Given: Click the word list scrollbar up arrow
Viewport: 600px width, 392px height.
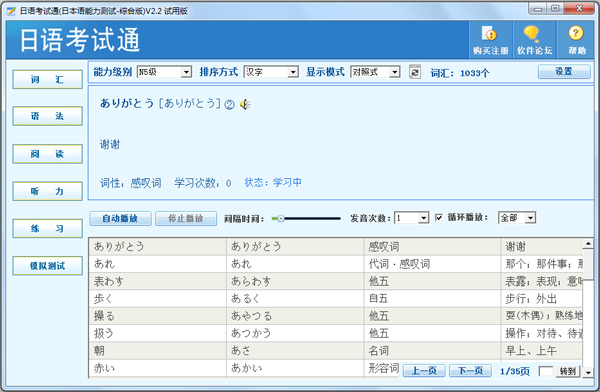Looking at the screenshot, I should point(588,243).
